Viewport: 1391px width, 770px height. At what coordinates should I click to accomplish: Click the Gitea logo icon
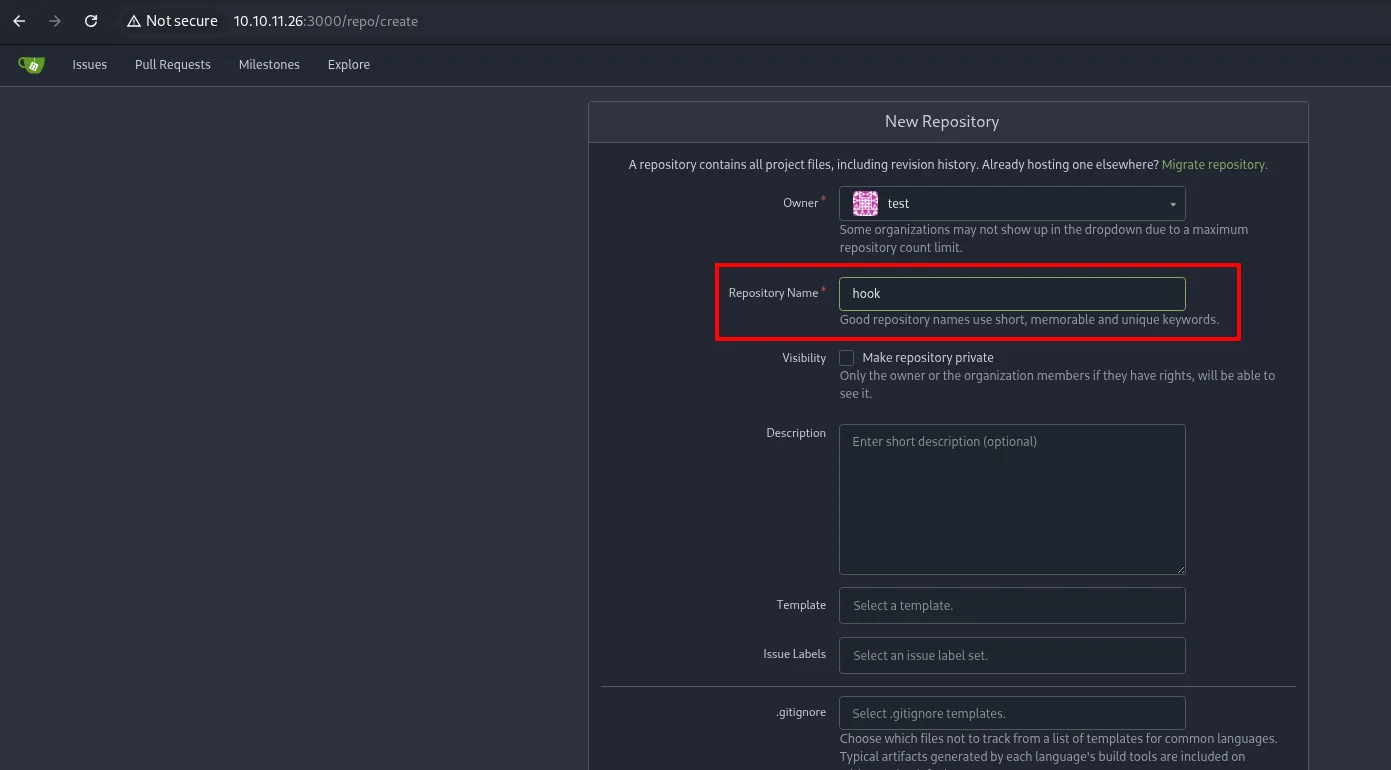coord(32,65)
